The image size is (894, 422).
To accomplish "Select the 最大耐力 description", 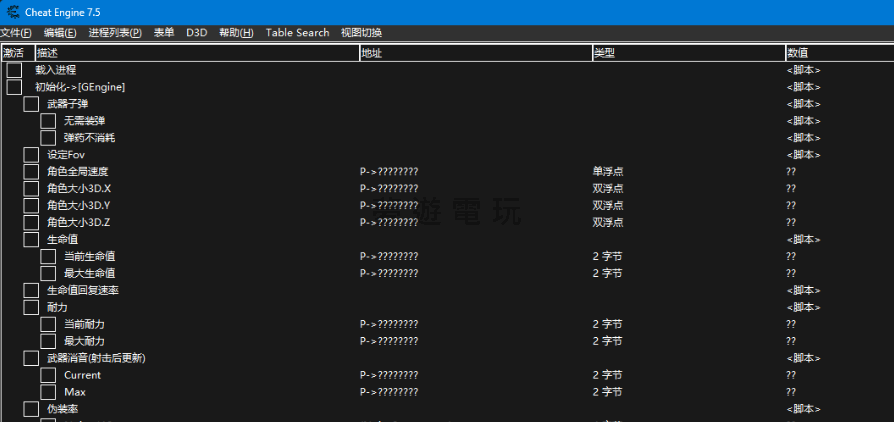I will click(x=84, y=342).
